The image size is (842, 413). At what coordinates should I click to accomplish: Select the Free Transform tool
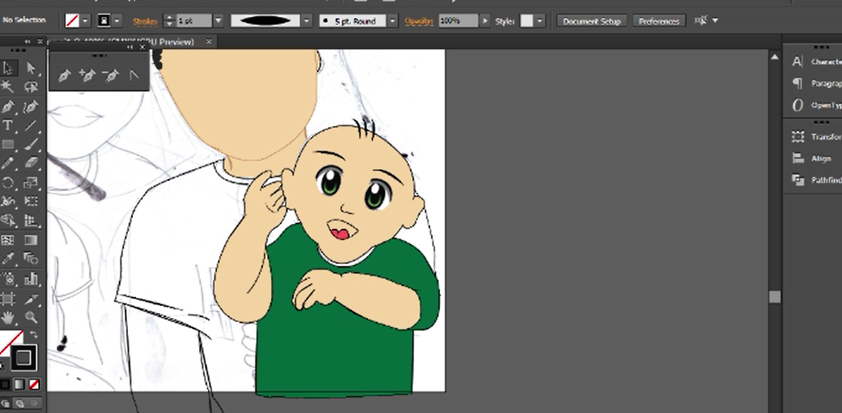pyautogui.click(x=31, y=201)
